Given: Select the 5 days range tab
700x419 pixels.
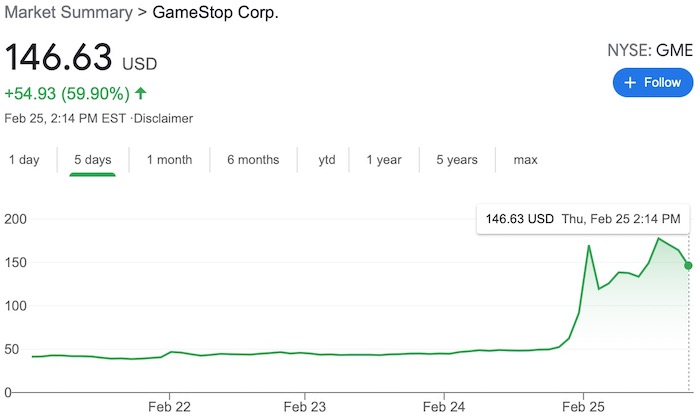Looking at the screenshot, I should (x=92, y=160).
